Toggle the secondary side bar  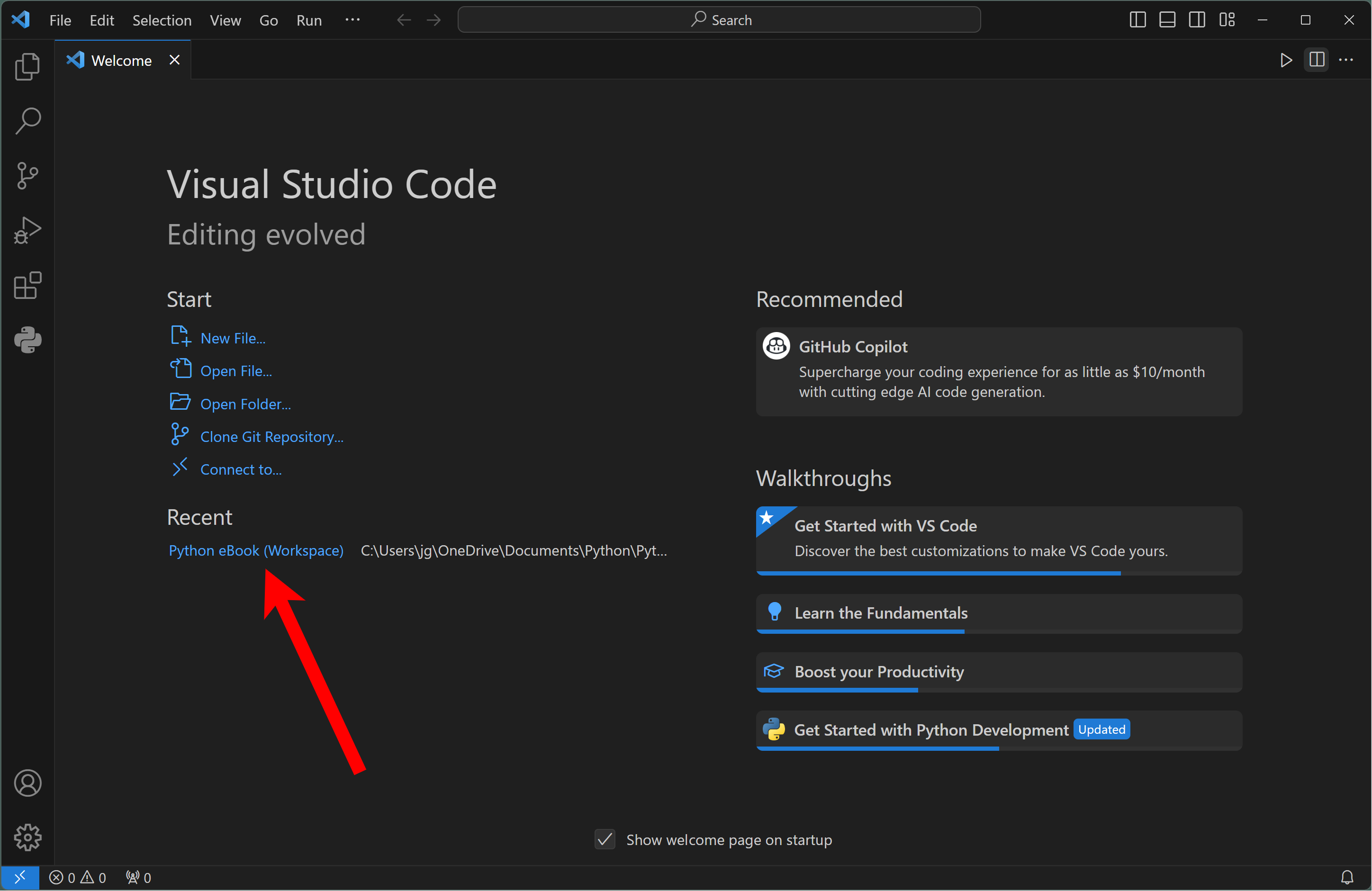click(1197, 20)
